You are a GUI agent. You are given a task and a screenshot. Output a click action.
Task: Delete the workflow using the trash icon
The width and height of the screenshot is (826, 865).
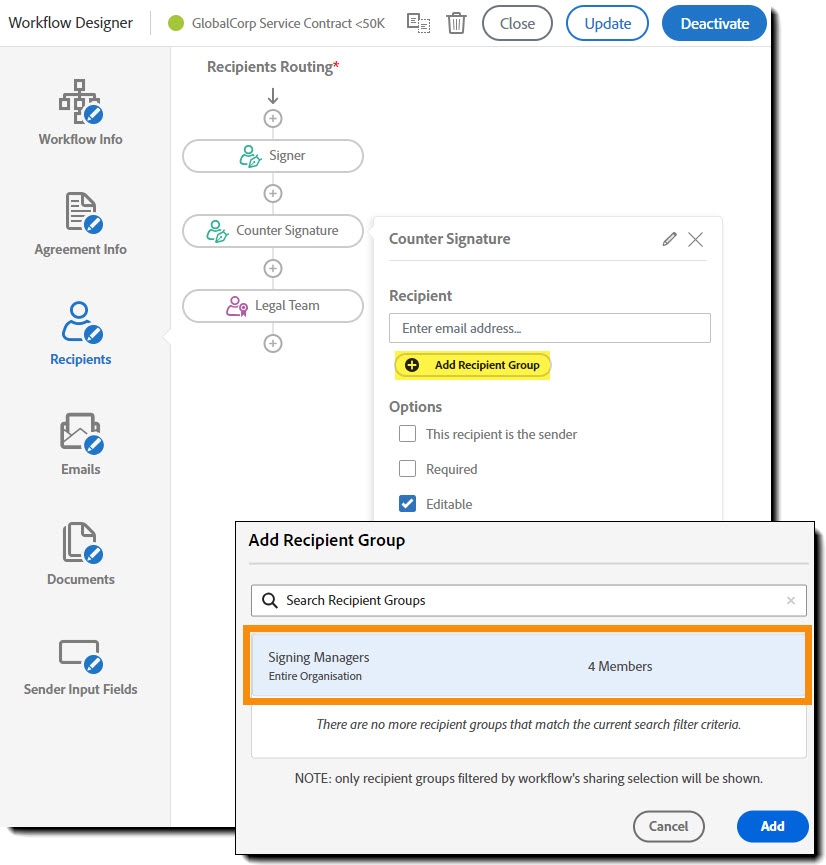[x=456, y=22]
